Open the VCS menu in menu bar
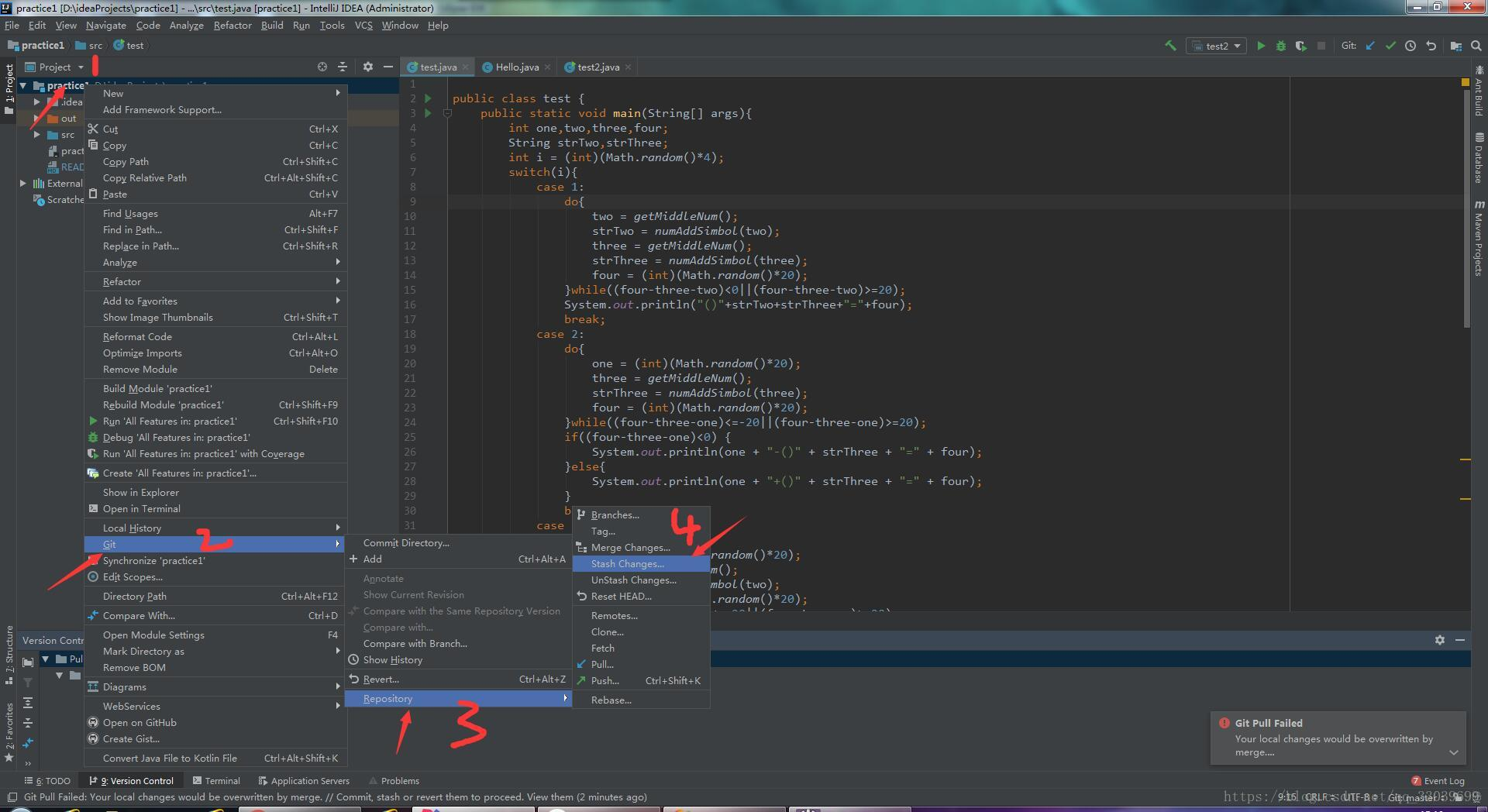Image resolution: width=1488 pixels, height=812 pixels. (363, 26)
